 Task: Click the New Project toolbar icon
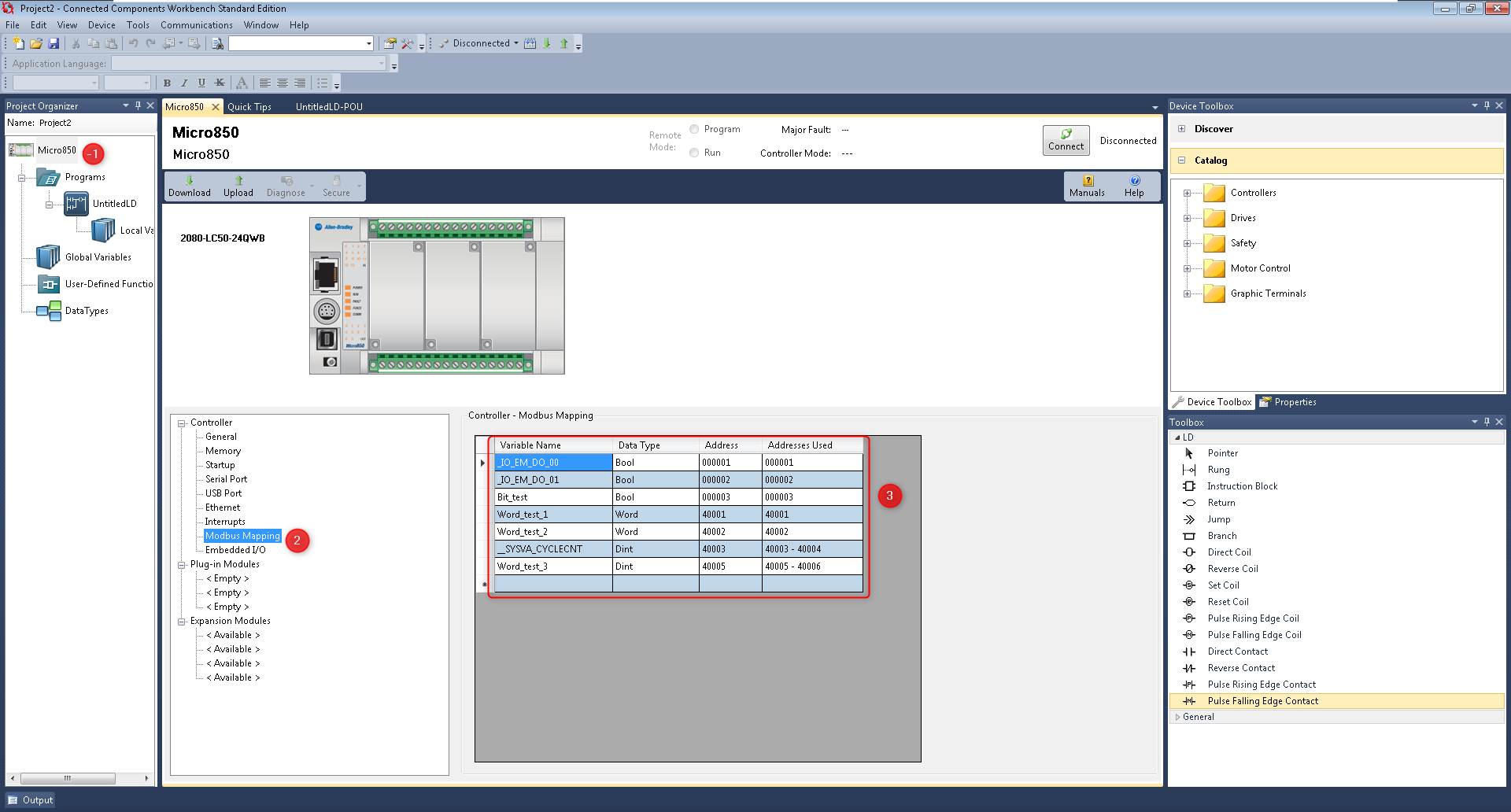pyautogui.click(x=19, y=43)
